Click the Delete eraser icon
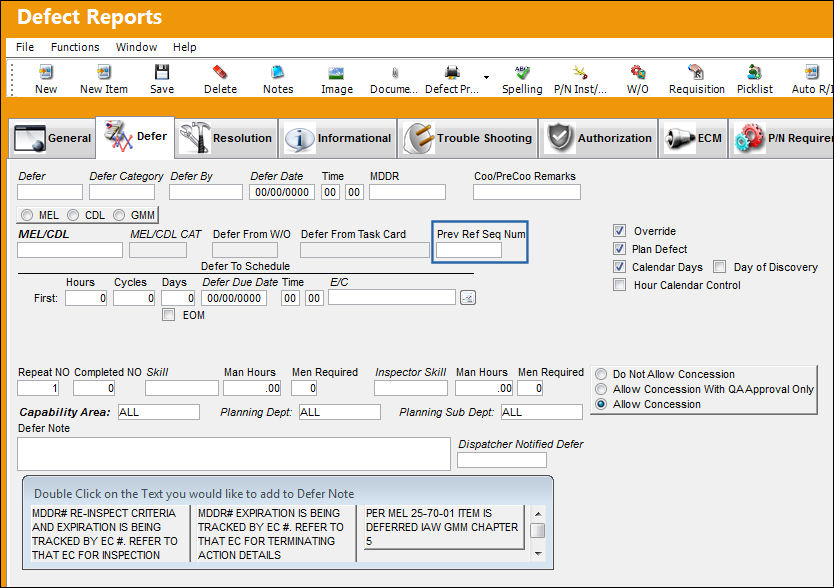834x588 pixels. coord(220,72)
